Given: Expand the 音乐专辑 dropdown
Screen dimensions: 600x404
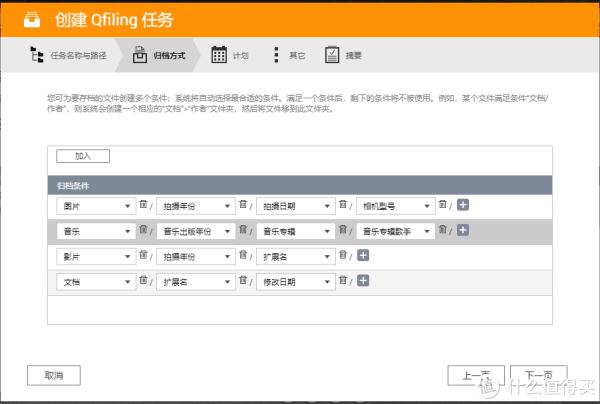Looking at the screenshot, I should coord(296,231).
